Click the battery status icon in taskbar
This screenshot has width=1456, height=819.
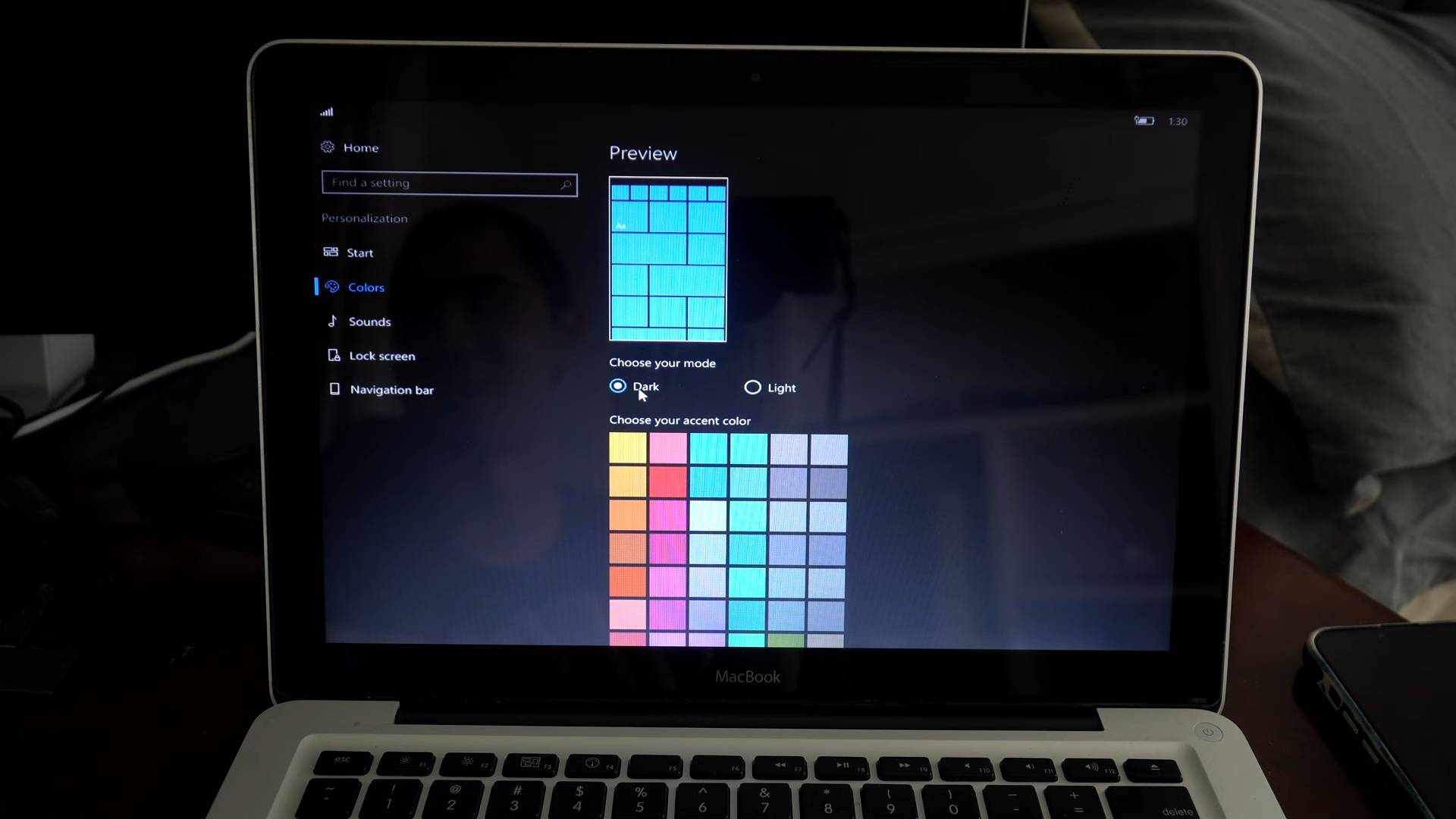coord(1144,120)
